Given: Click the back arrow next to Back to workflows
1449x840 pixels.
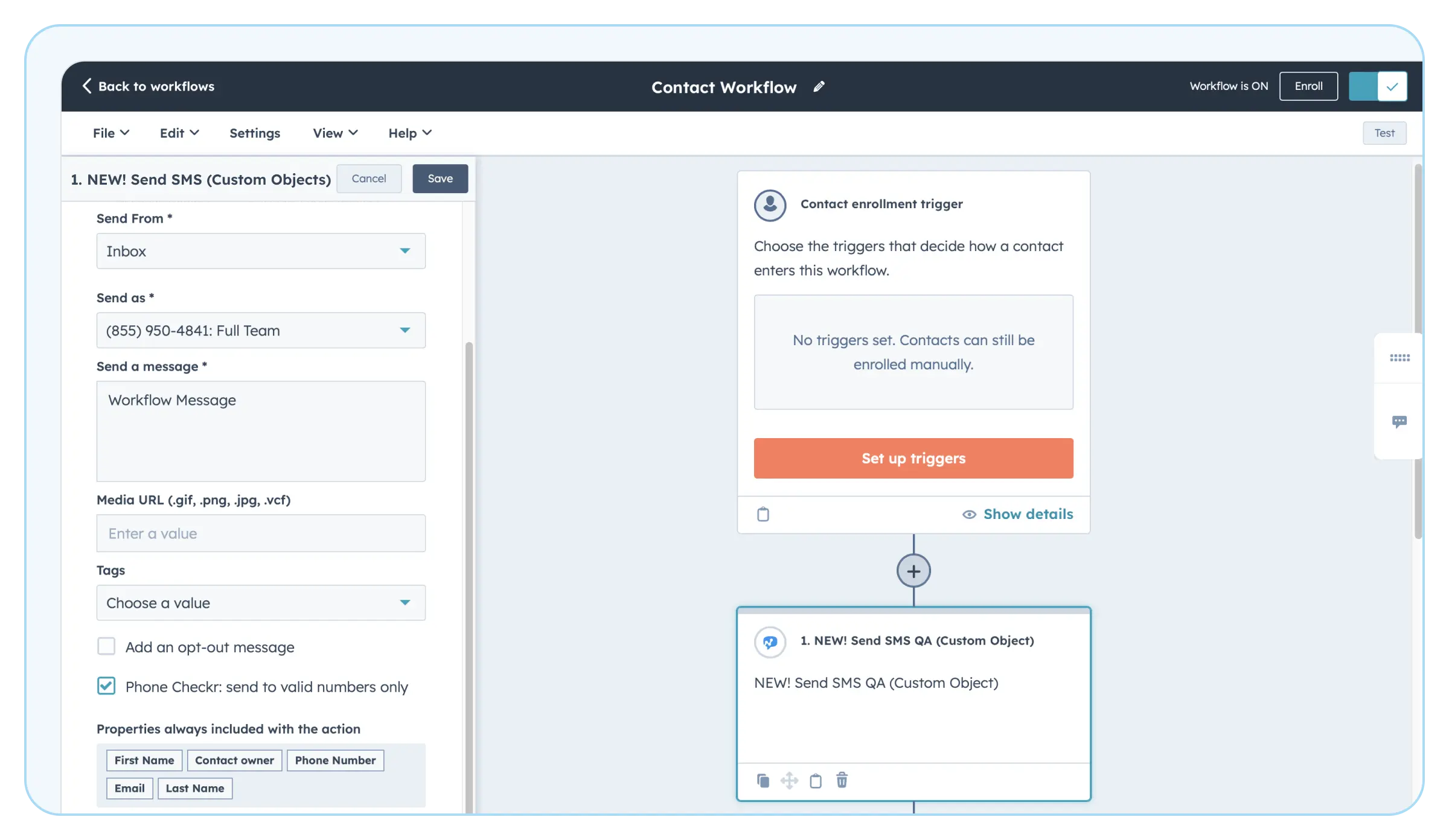Looking at the screenshot, I should click(87, 86).
